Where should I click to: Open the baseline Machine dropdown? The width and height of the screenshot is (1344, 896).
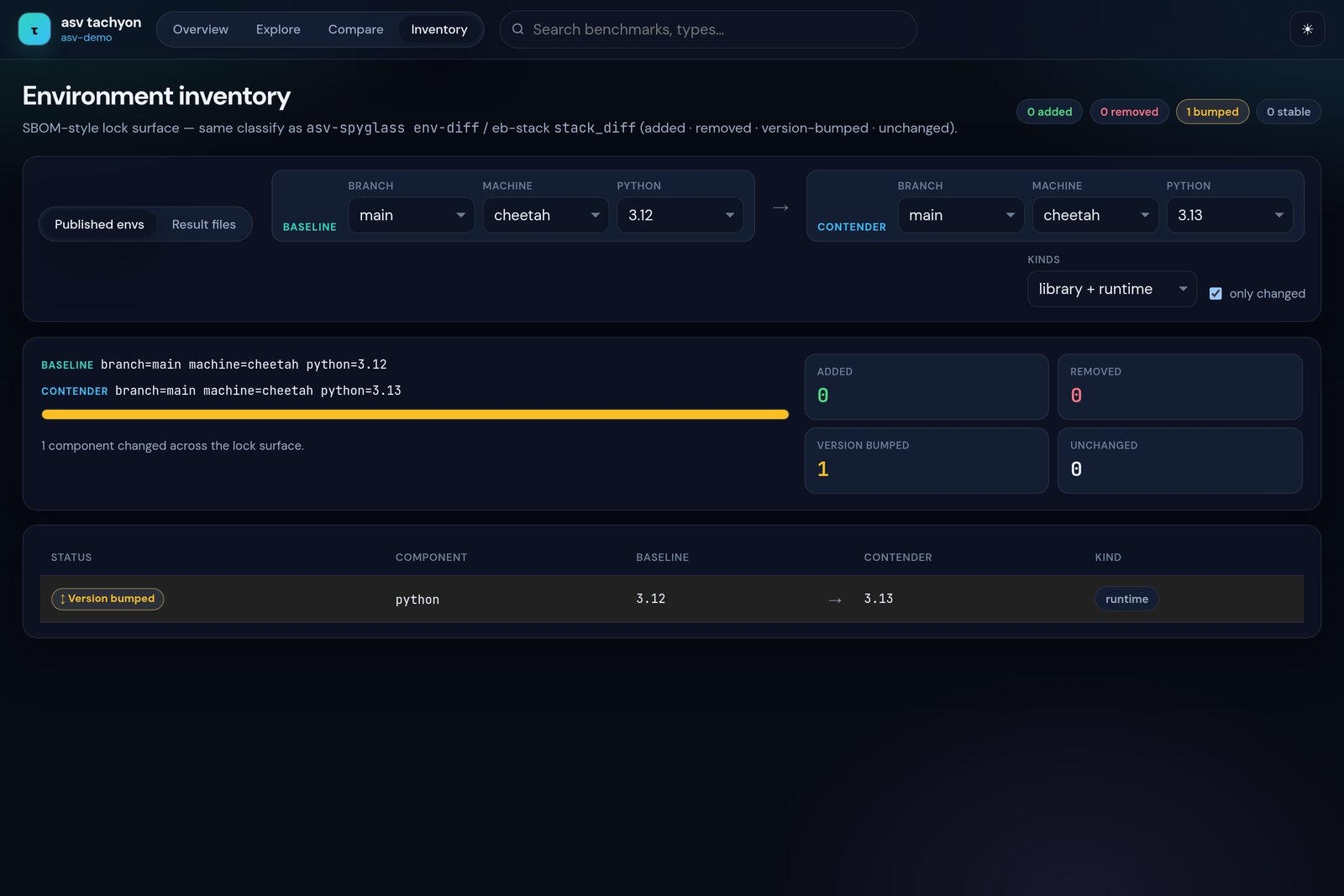pyautogui.click(x=546, y=215)
